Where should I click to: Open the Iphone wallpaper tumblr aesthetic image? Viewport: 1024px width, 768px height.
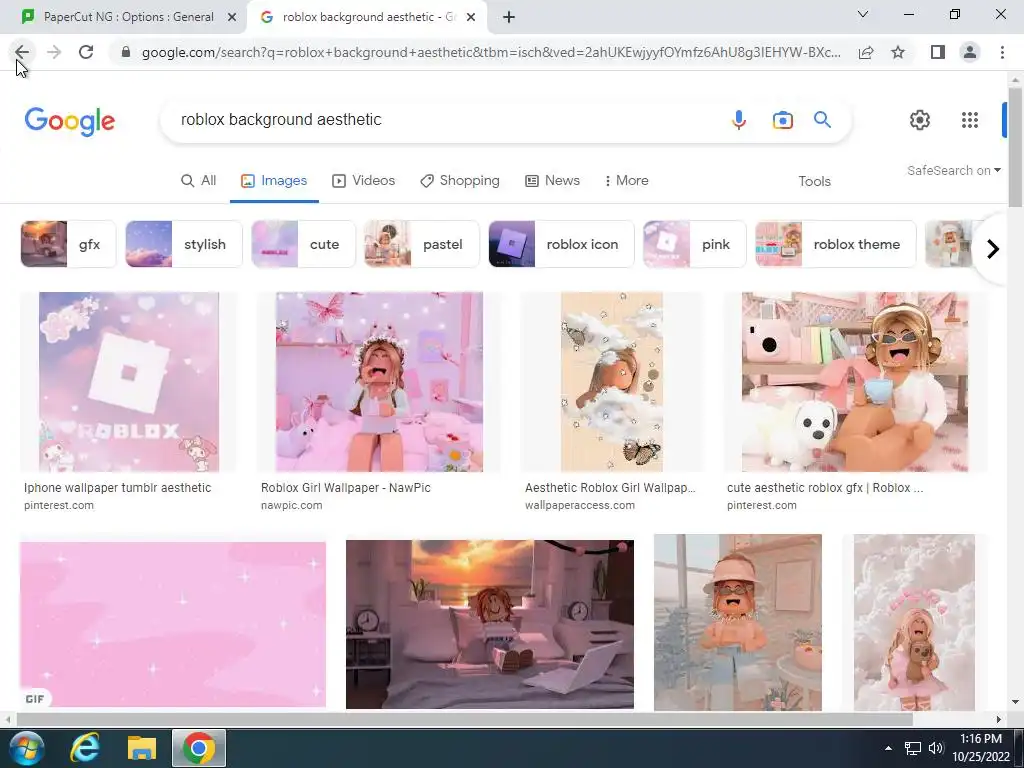129,382
